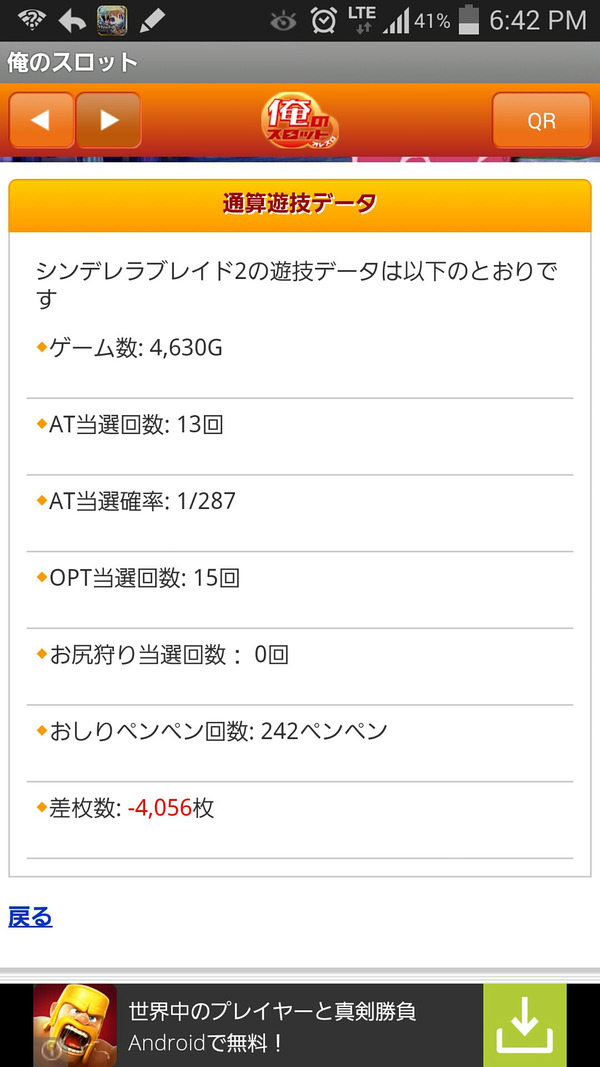600x1067 pixels.
Task: Tap the back arrow navigation button
Action: pyautogui.click(x=41, y=120)
